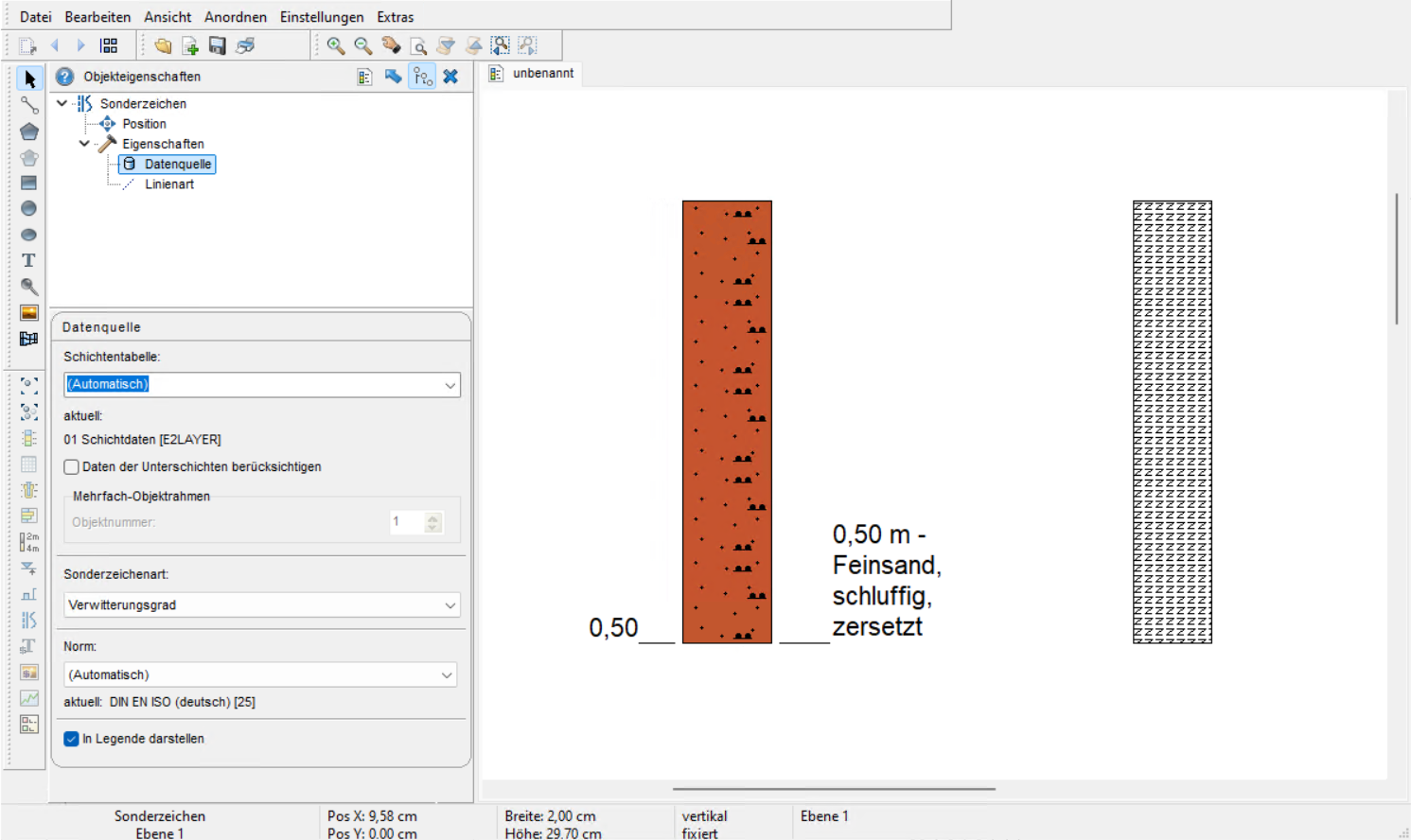Click '01 Schichtdaten [E2LAYER]' text
Viewport: 1411px width, 840px height.
142,440
